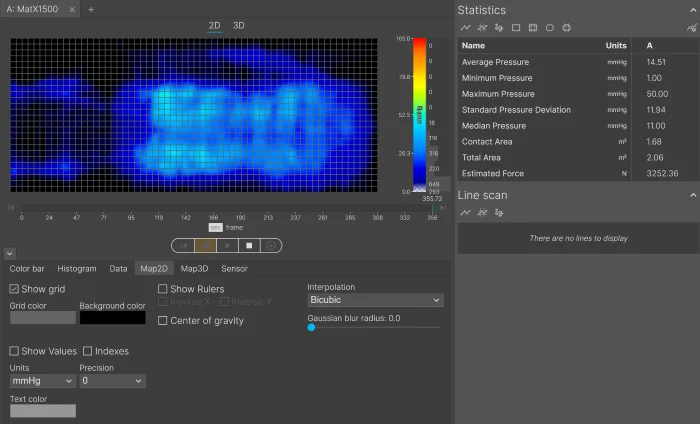
Task: Enable the Show Rulers checkbox
Action: tap(163, 289)
